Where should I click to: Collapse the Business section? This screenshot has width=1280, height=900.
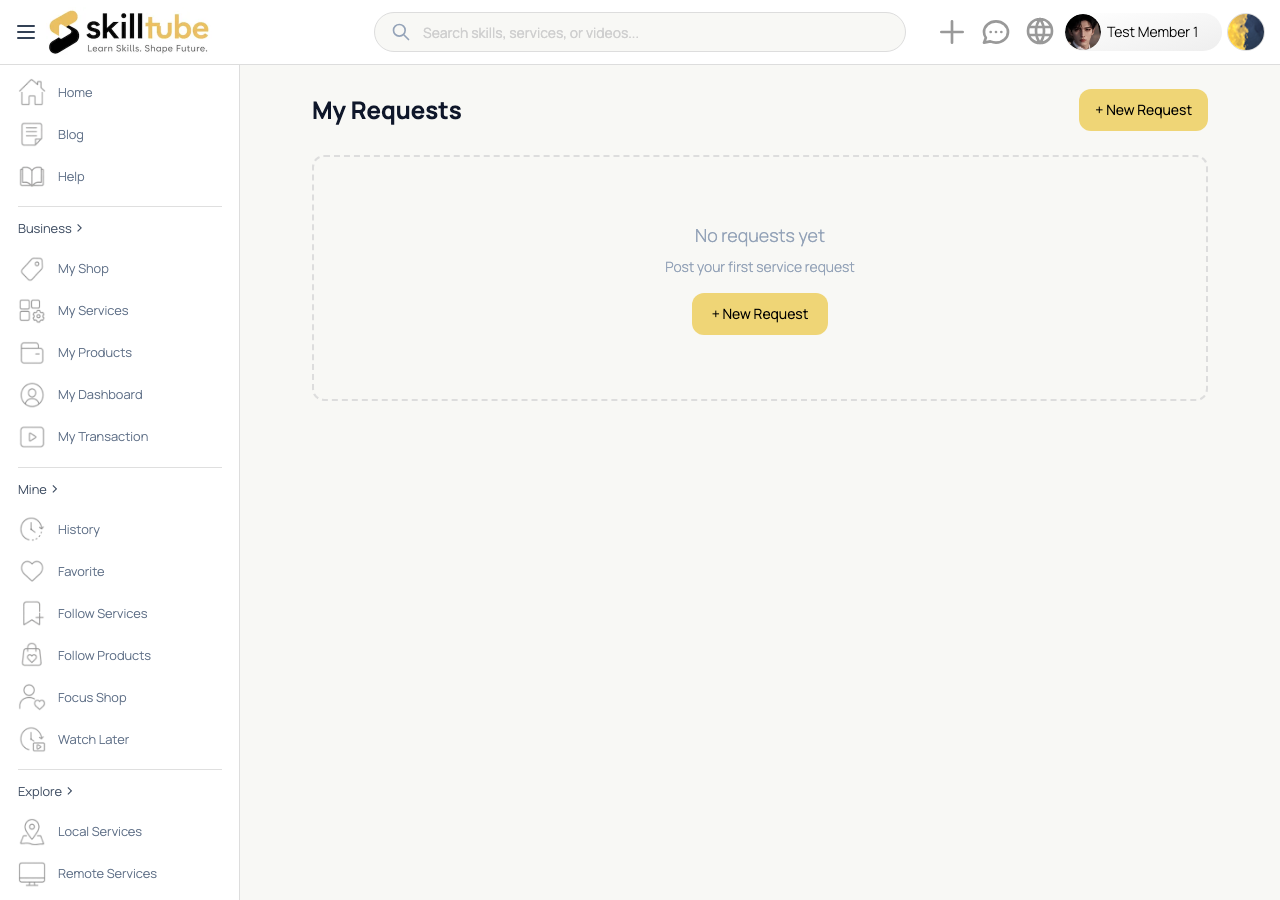[x=50, y=228]
